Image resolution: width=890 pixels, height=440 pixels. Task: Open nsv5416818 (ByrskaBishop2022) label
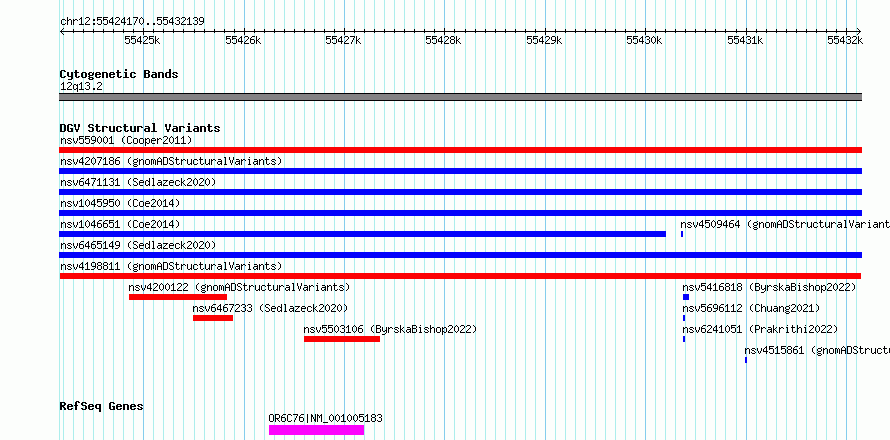click(x=769, y=287)
